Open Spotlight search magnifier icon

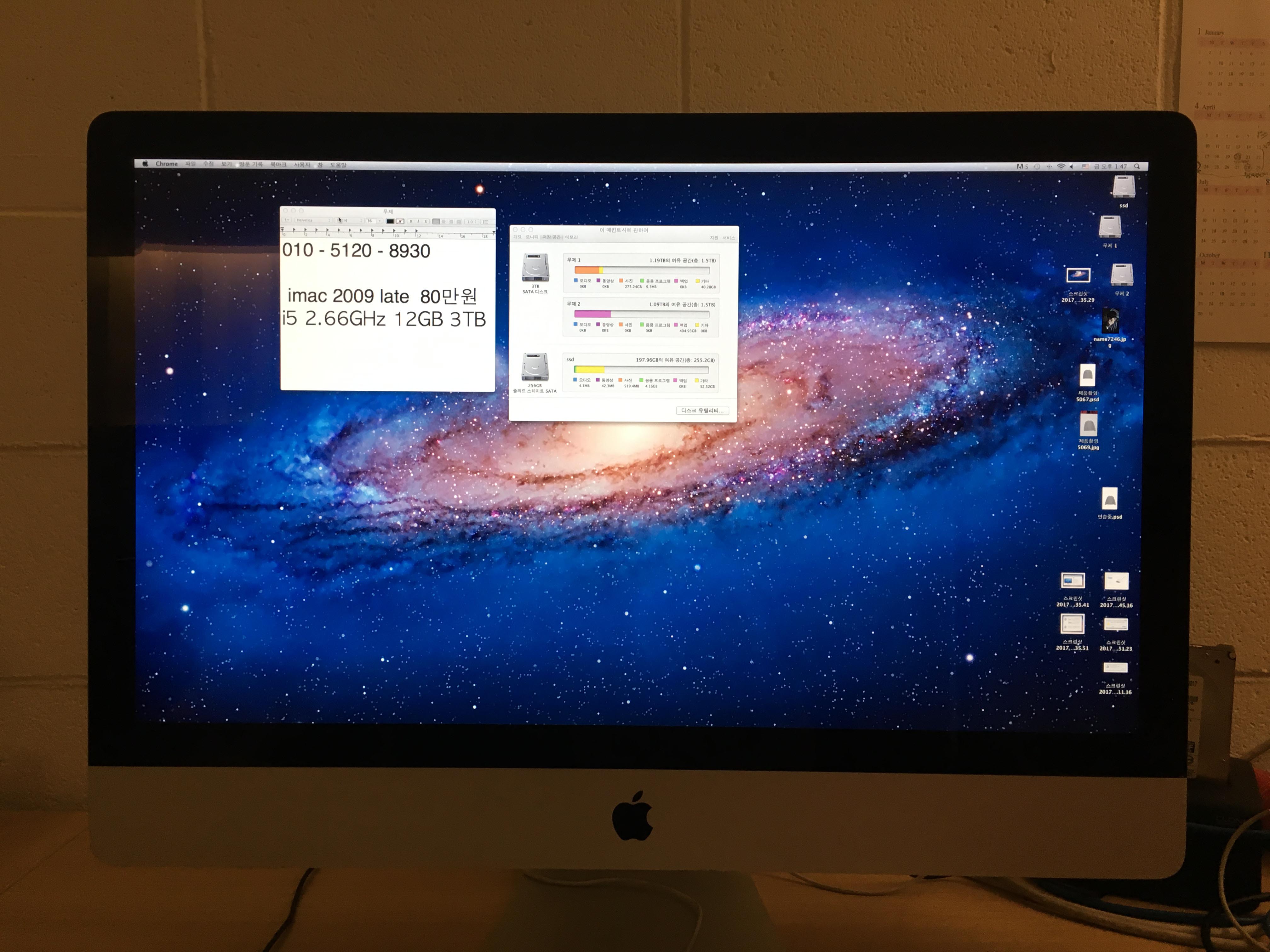pyautogui.click(x=1137, y=167)
